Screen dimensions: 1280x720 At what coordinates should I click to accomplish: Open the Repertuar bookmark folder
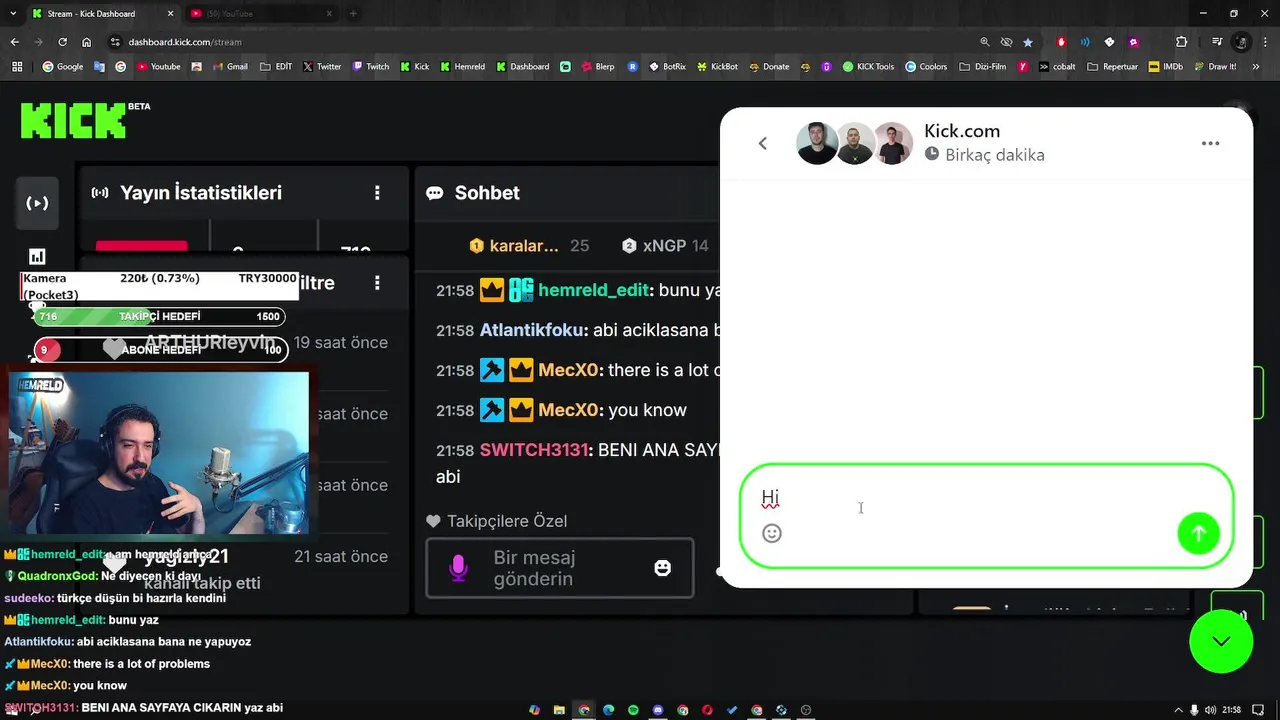tap(1112, 67)
